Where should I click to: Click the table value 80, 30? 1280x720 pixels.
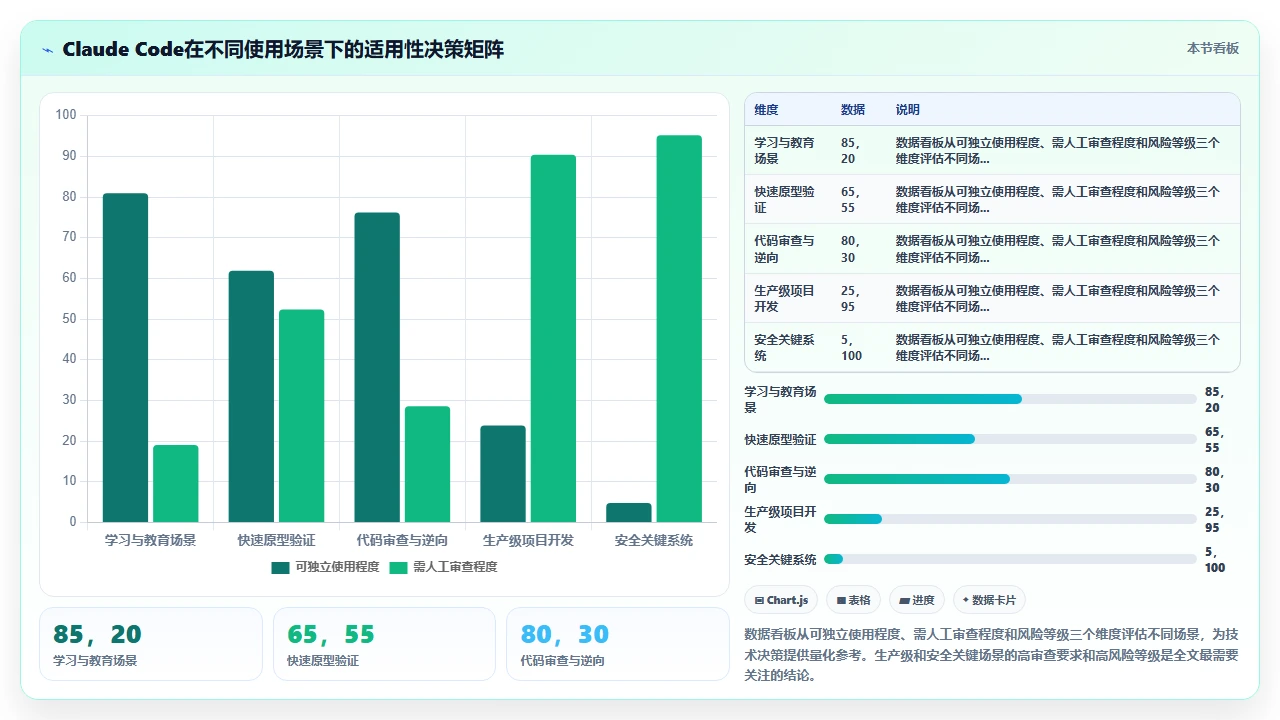click(x=851, y=248)
